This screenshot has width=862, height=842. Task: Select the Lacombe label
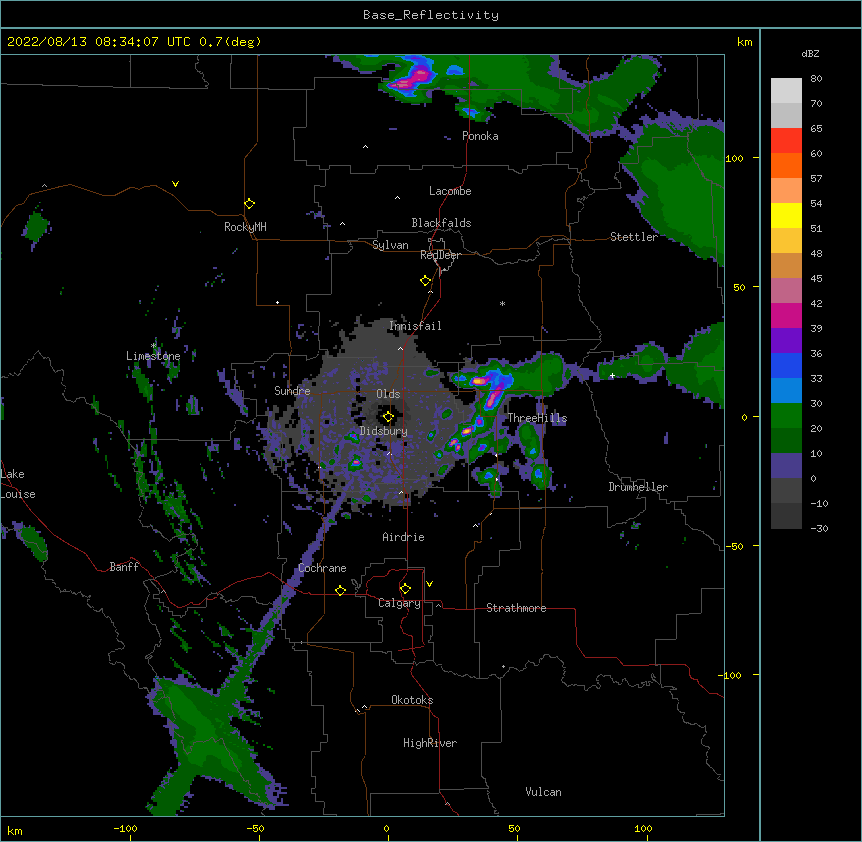(x=450, y=191)
